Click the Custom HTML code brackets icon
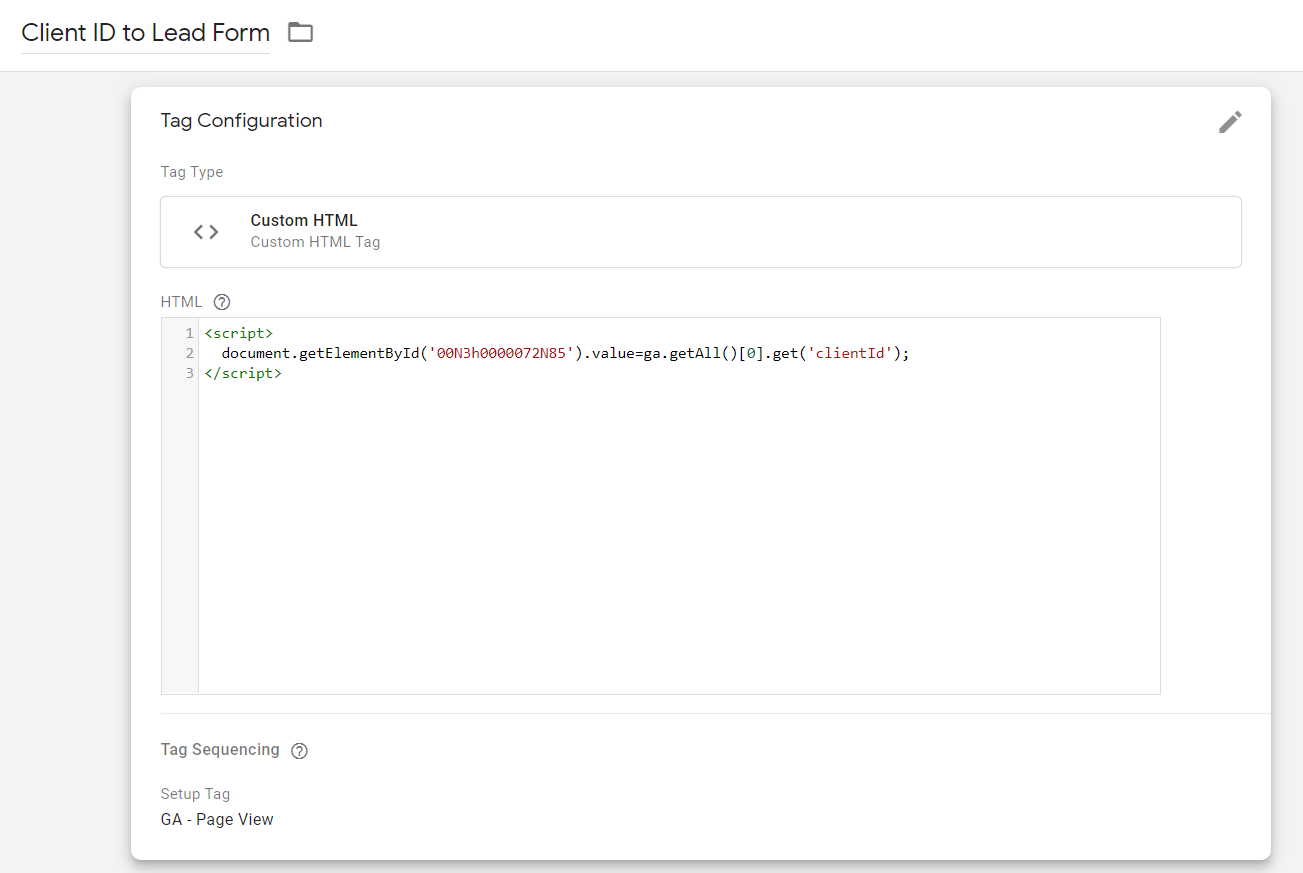Screen dimensions: 1303x873 pos(206,232)
